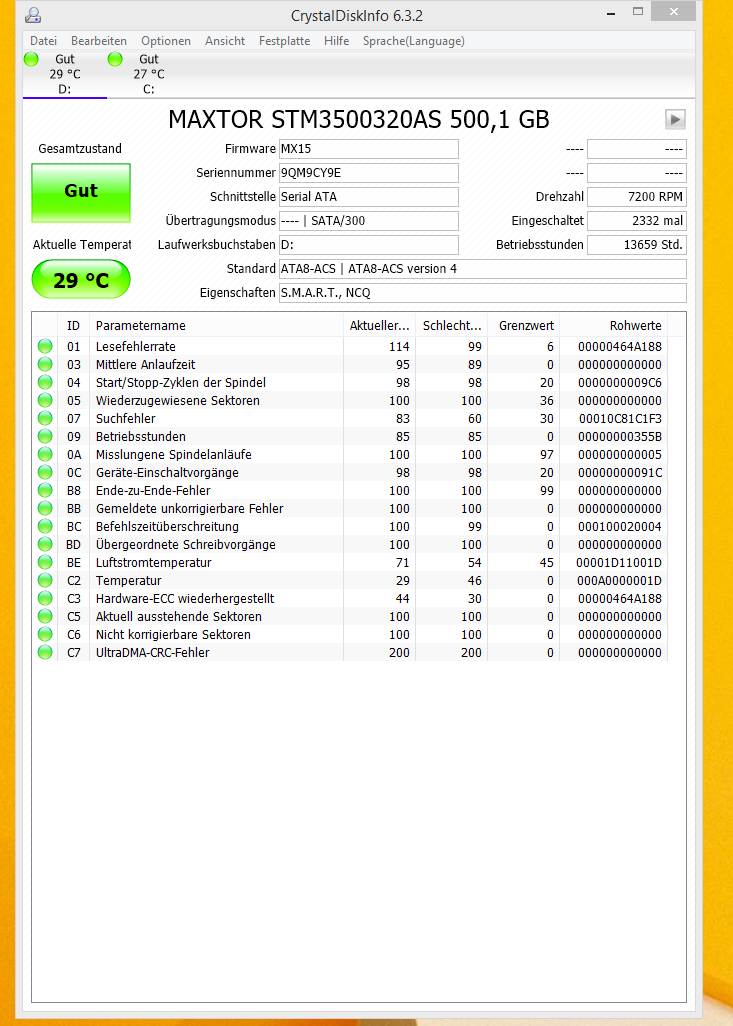Viewport: 733px width, 1026px height.
Task: Click the Laufwerksbuchstaben field D:
Action: [368, 245]
